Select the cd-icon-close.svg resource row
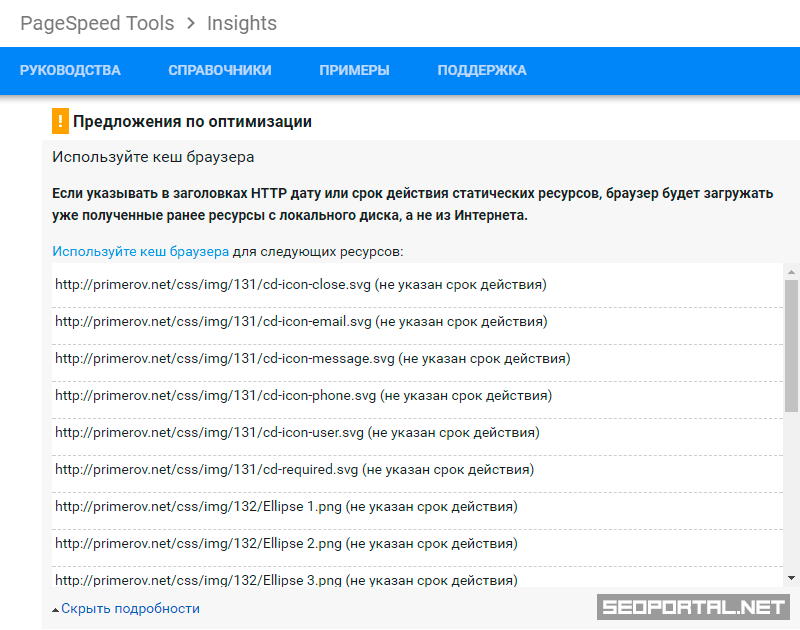Viewport: 800px width, 630px height. tap(301, 285)
